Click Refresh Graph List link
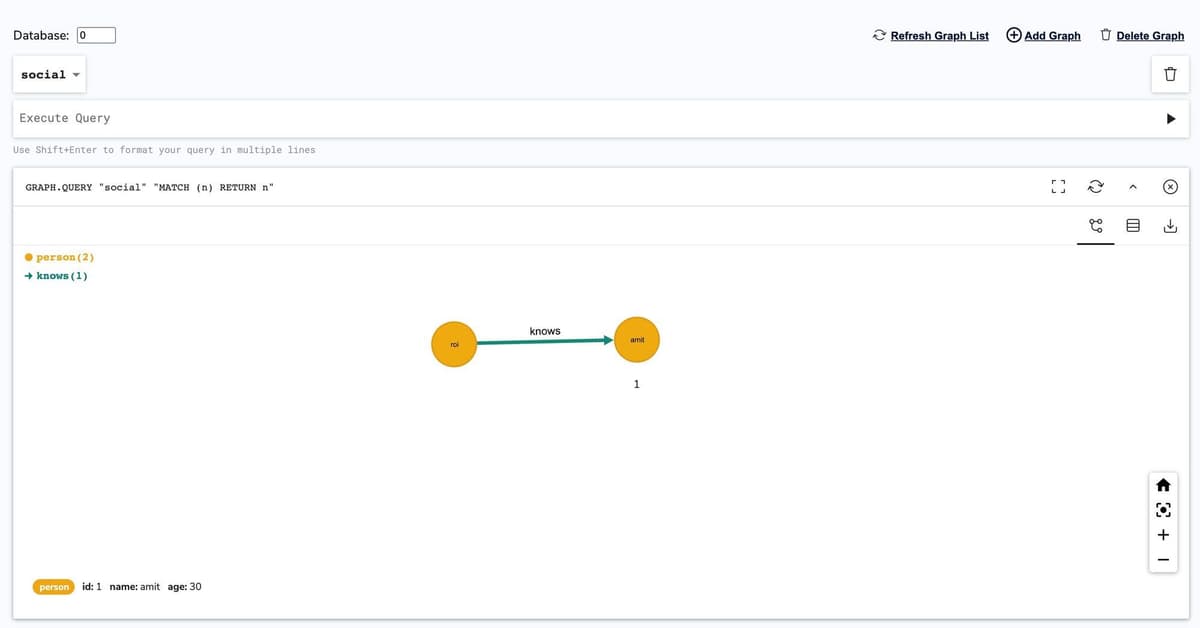 tap(930, 36)
